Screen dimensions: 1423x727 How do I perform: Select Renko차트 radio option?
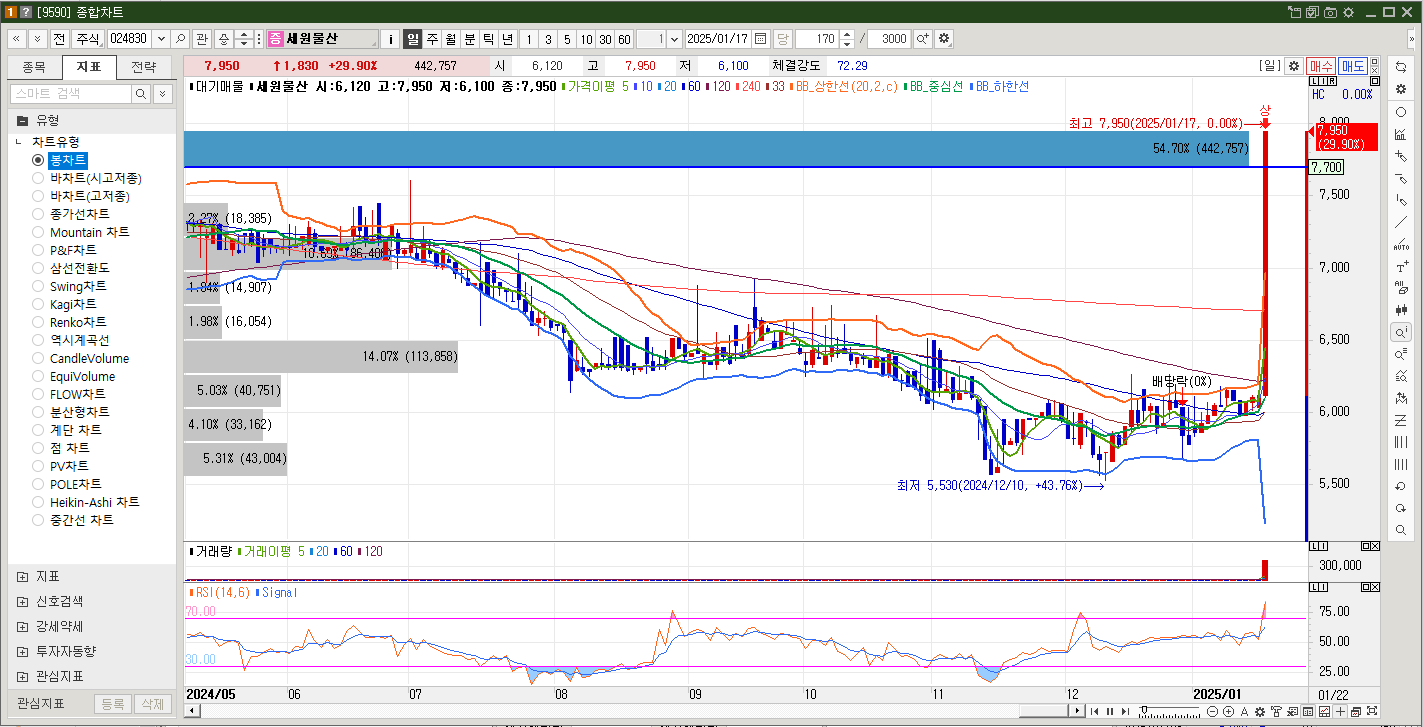[x=70, y=322]
